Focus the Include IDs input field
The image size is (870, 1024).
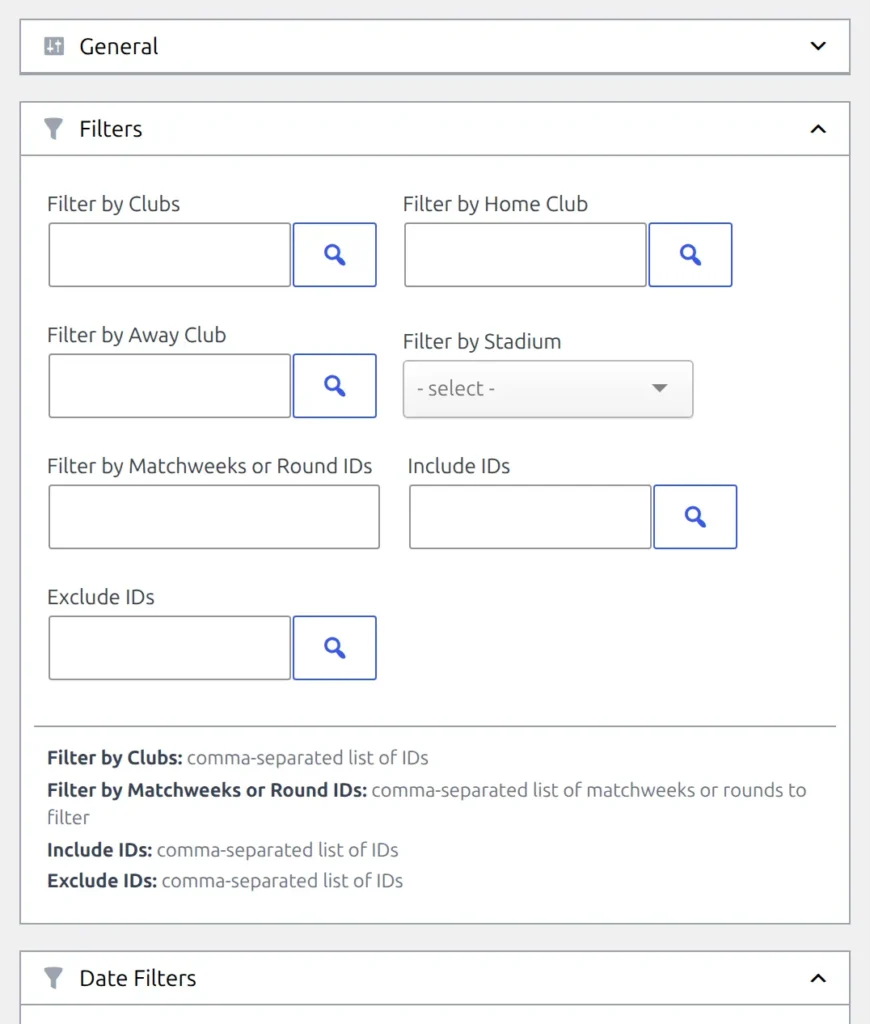click(530, 517)
